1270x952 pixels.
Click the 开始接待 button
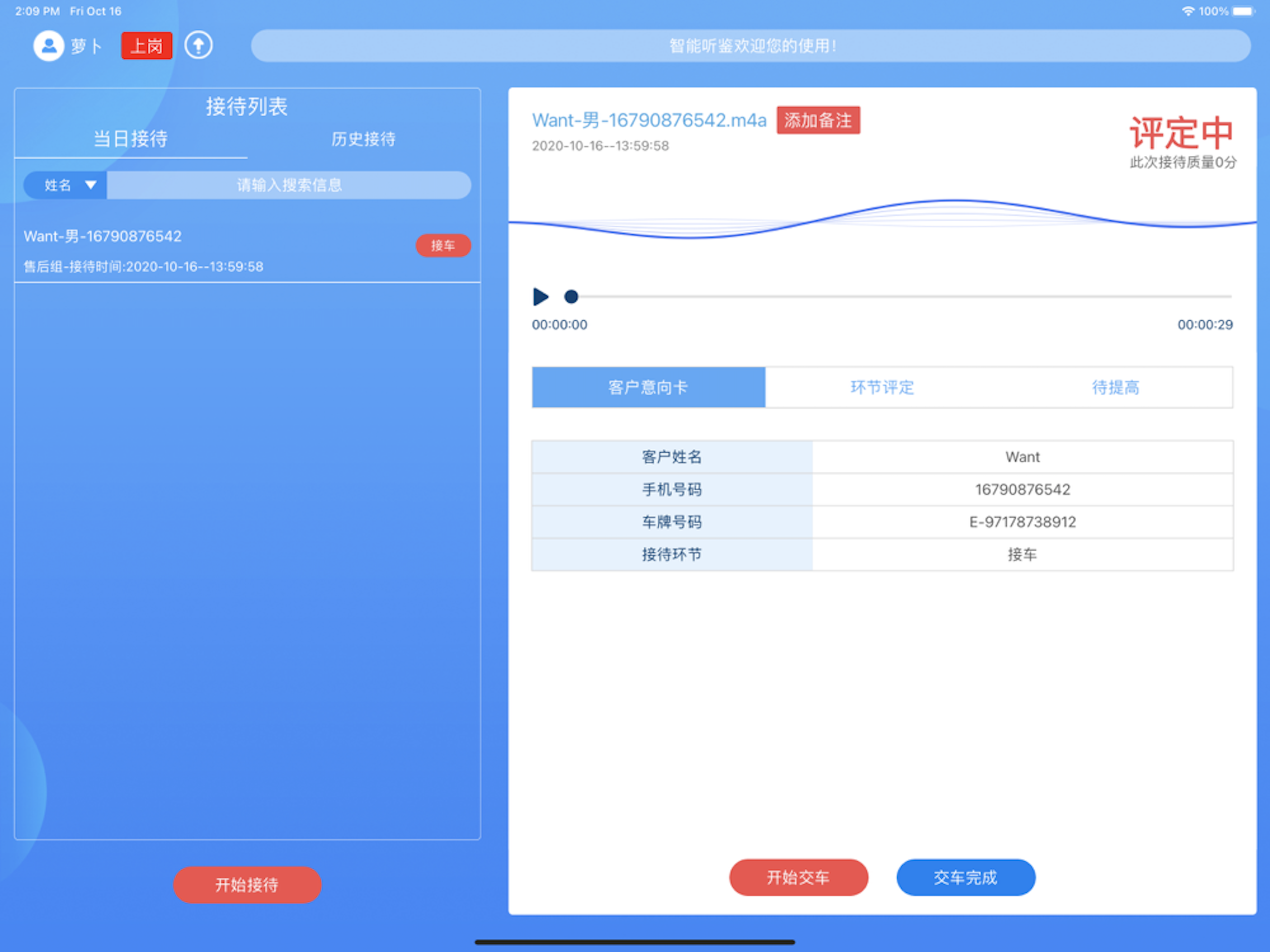tap(247, 885)
